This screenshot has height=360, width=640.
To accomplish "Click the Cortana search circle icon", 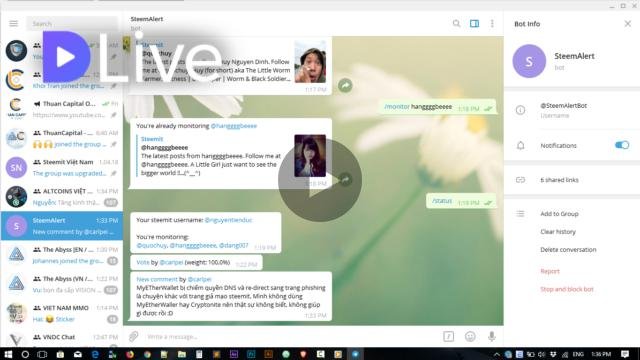I will pyautogui.click(x=25, y=354).
